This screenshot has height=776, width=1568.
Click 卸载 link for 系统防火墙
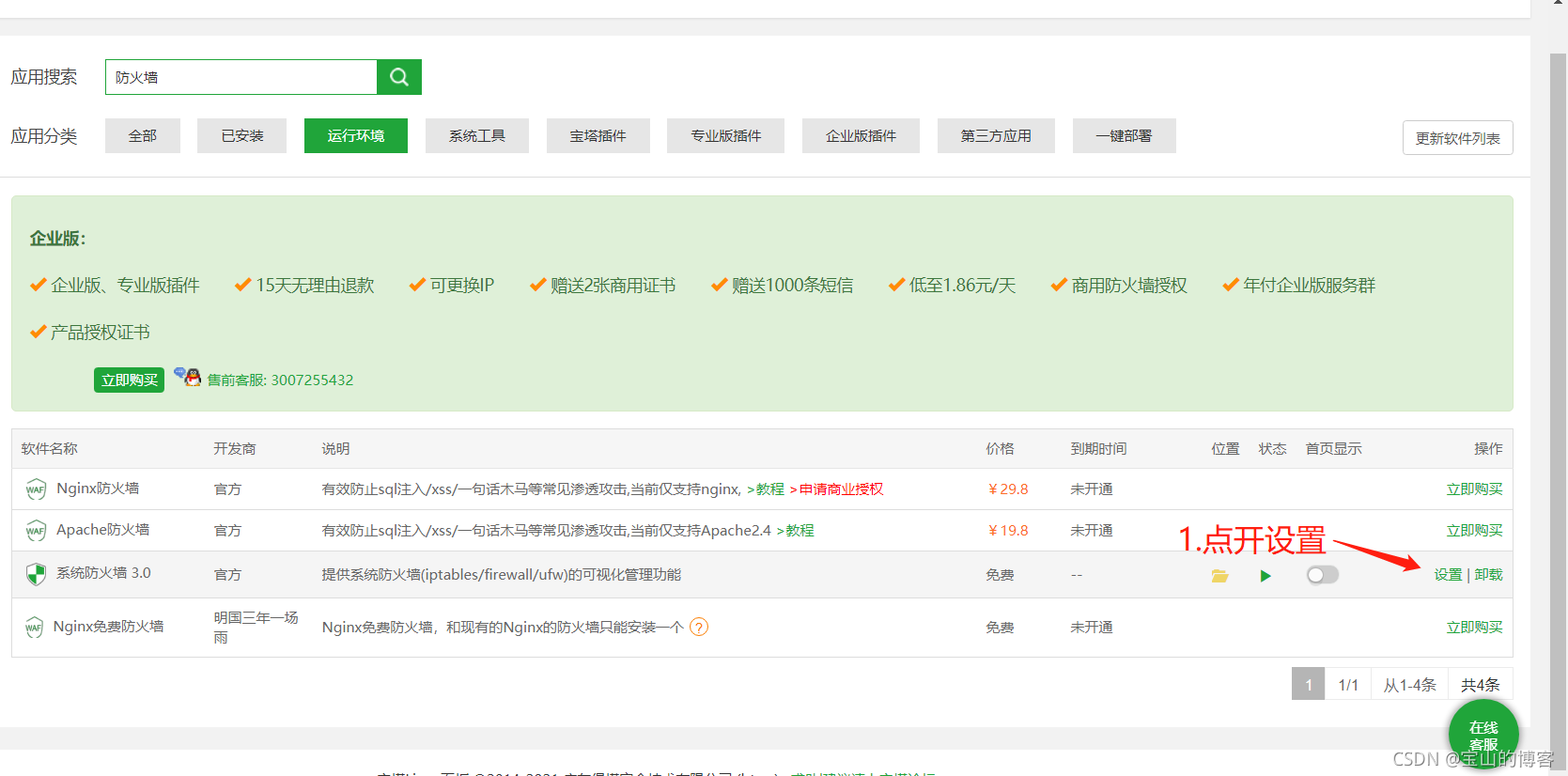point(1488,575)
